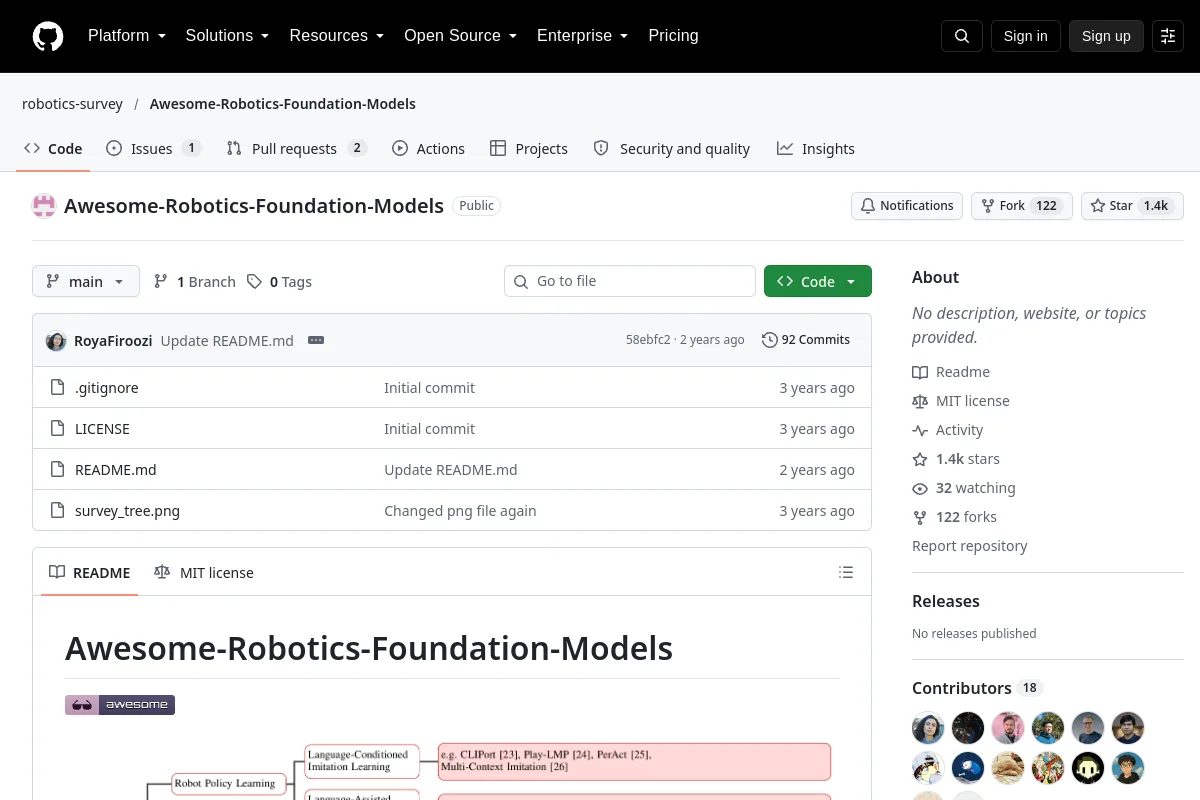Open the green Code dropdown button

[x=818, y=282]
